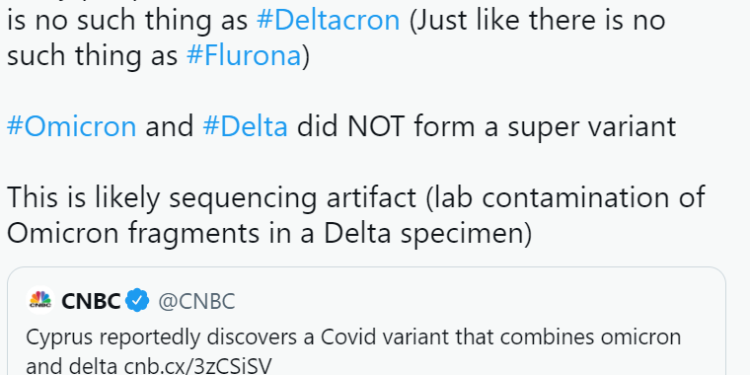Image resolution: width=750 pixels, height=375 pixels.
Task: Click 'such thing as' text before #Flurona
Action: point(92,56)
